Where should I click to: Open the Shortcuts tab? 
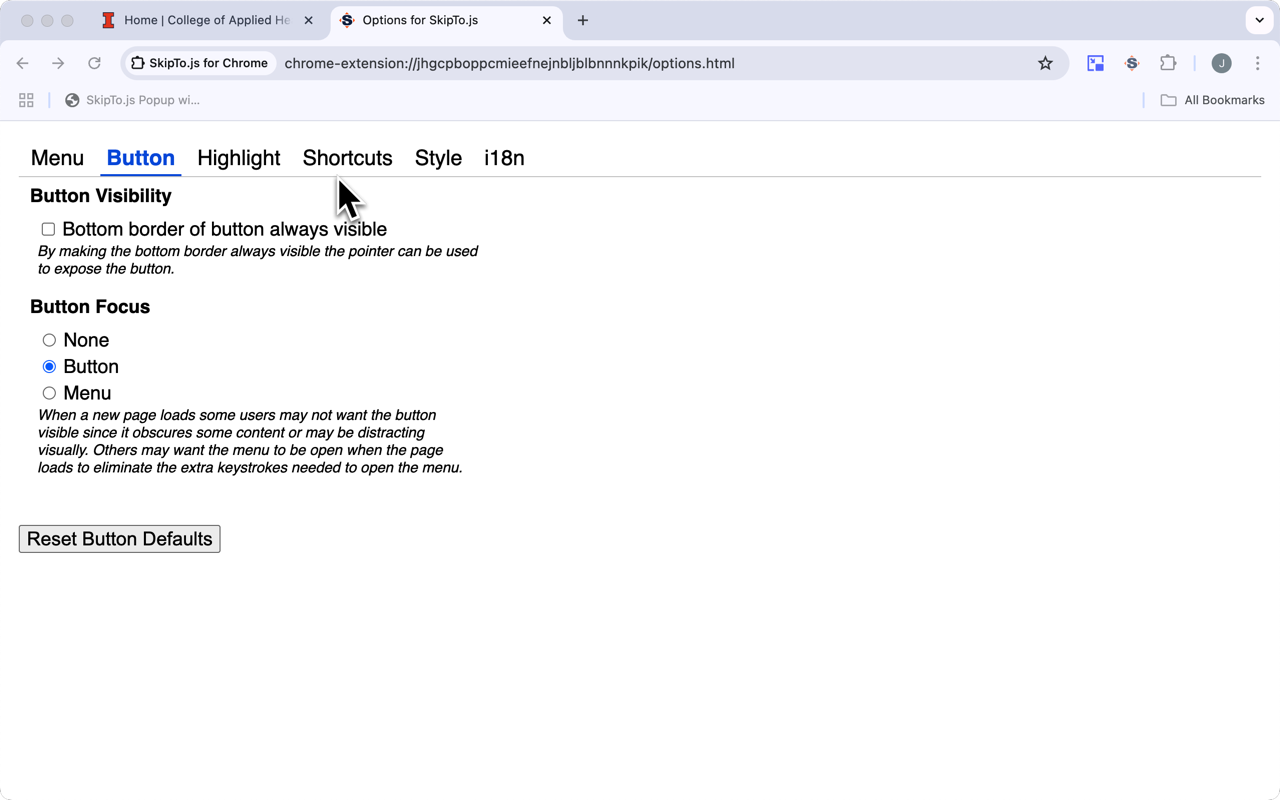coord(347,158)
